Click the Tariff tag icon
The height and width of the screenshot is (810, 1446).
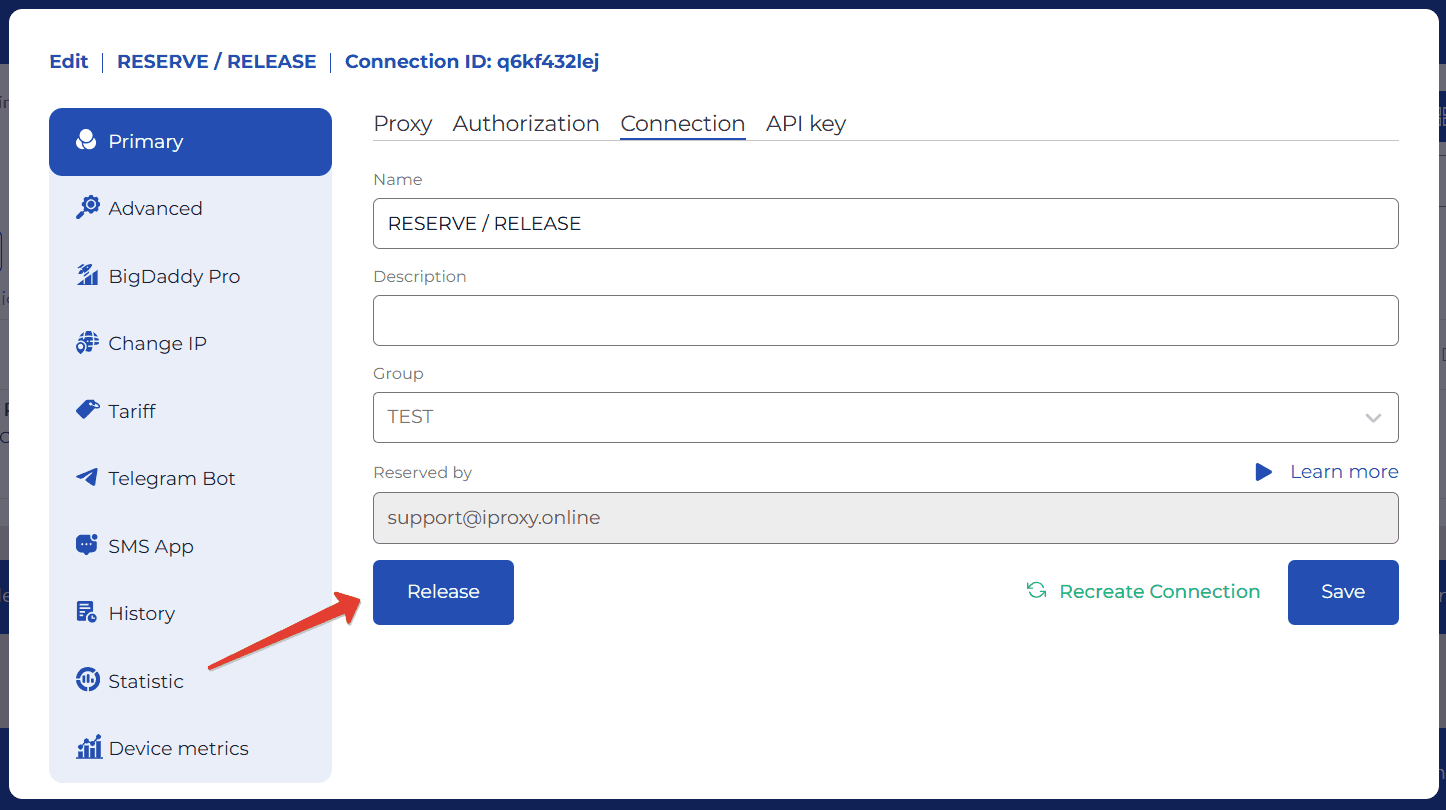(88, 410)
